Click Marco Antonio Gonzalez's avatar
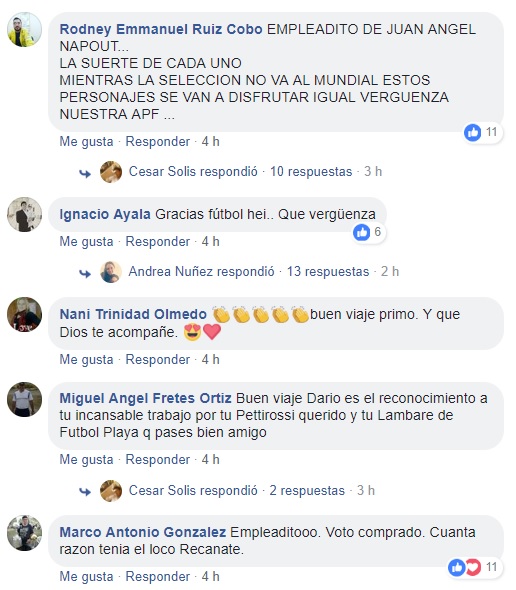Screen dimensions: 516x590 [x=24, y=533]
